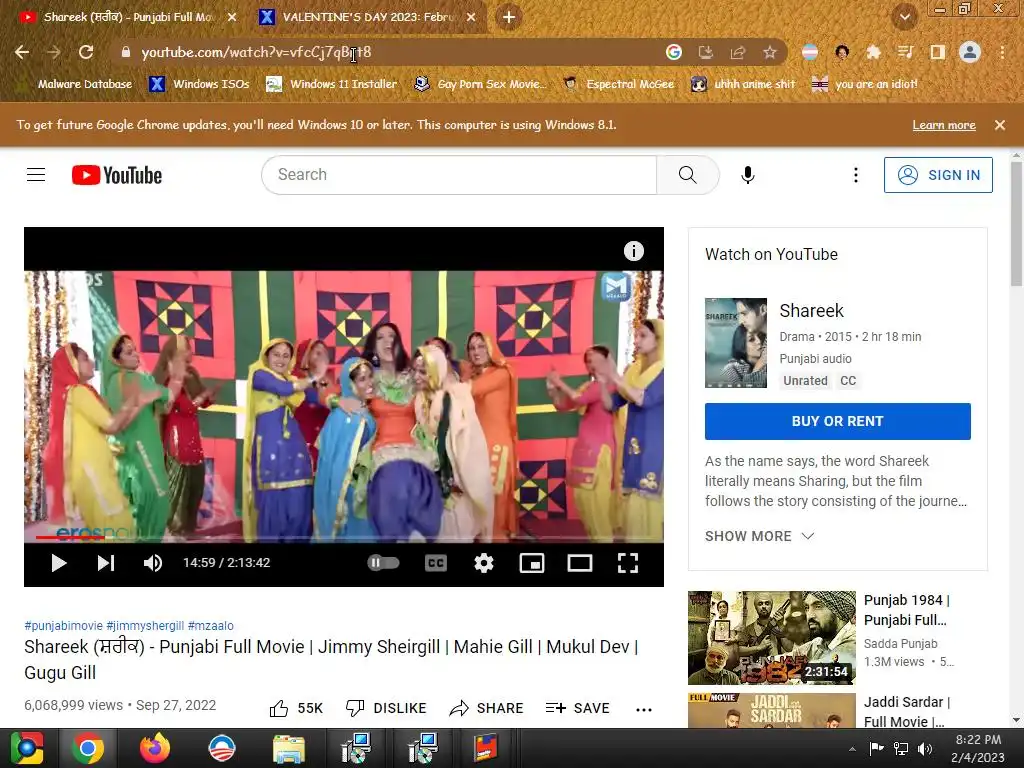Activate miniplayer mode

[x=532, y=563]
